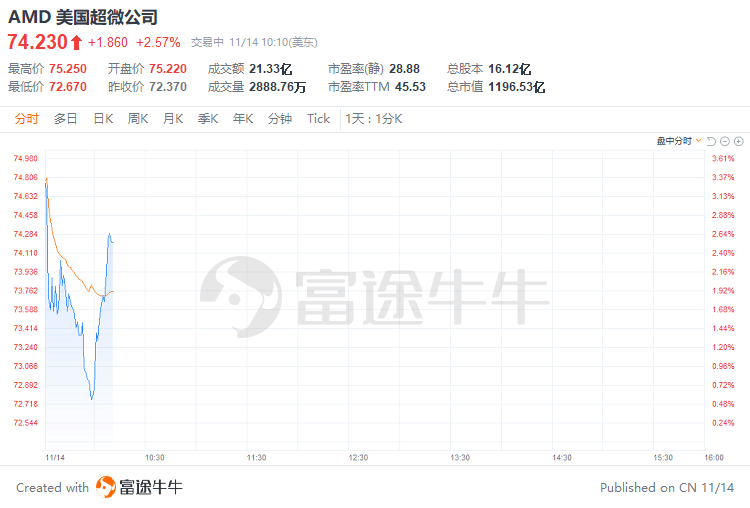Click the 1天 : 1分K label
The width and height of the screenshot is (750, 508).
pyautogui.click(x=374, y=119)
